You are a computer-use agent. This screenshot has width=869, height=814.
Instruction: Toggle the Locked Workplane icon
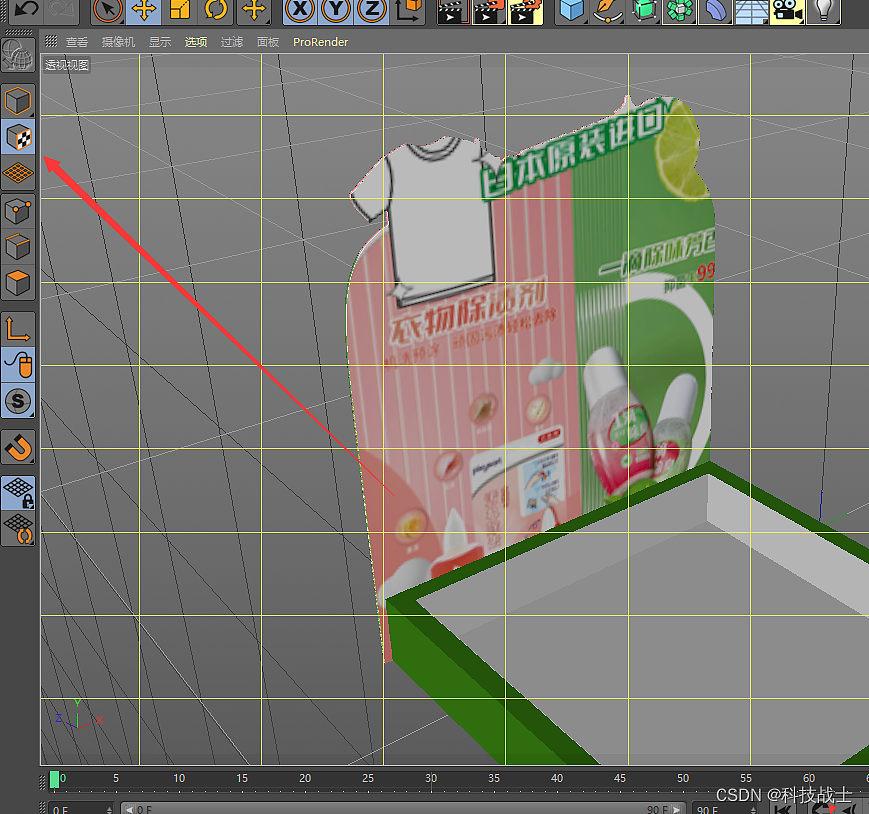18,493
